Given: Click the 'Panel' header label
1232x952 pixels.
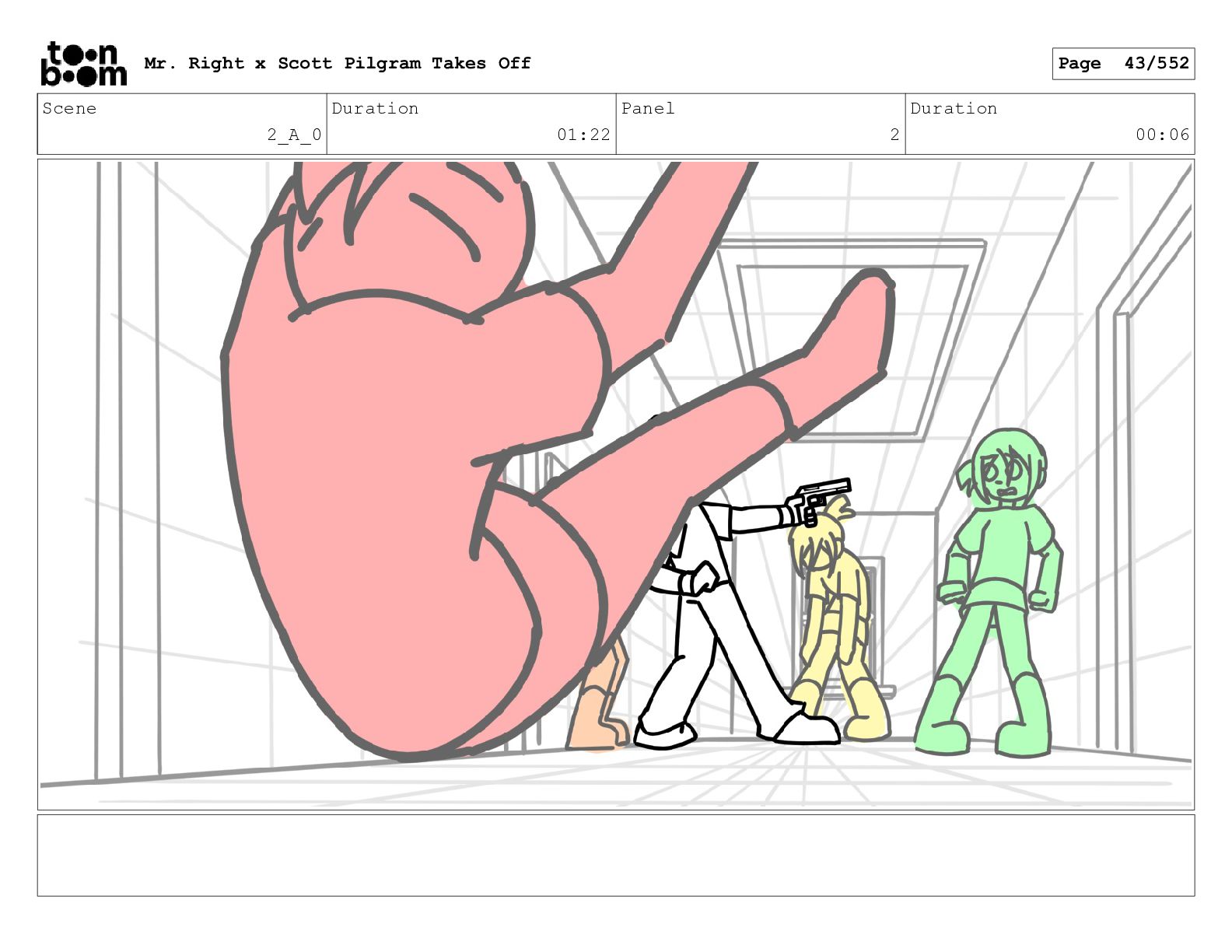Looking at the screenshot, I should (x=648, y=108).
